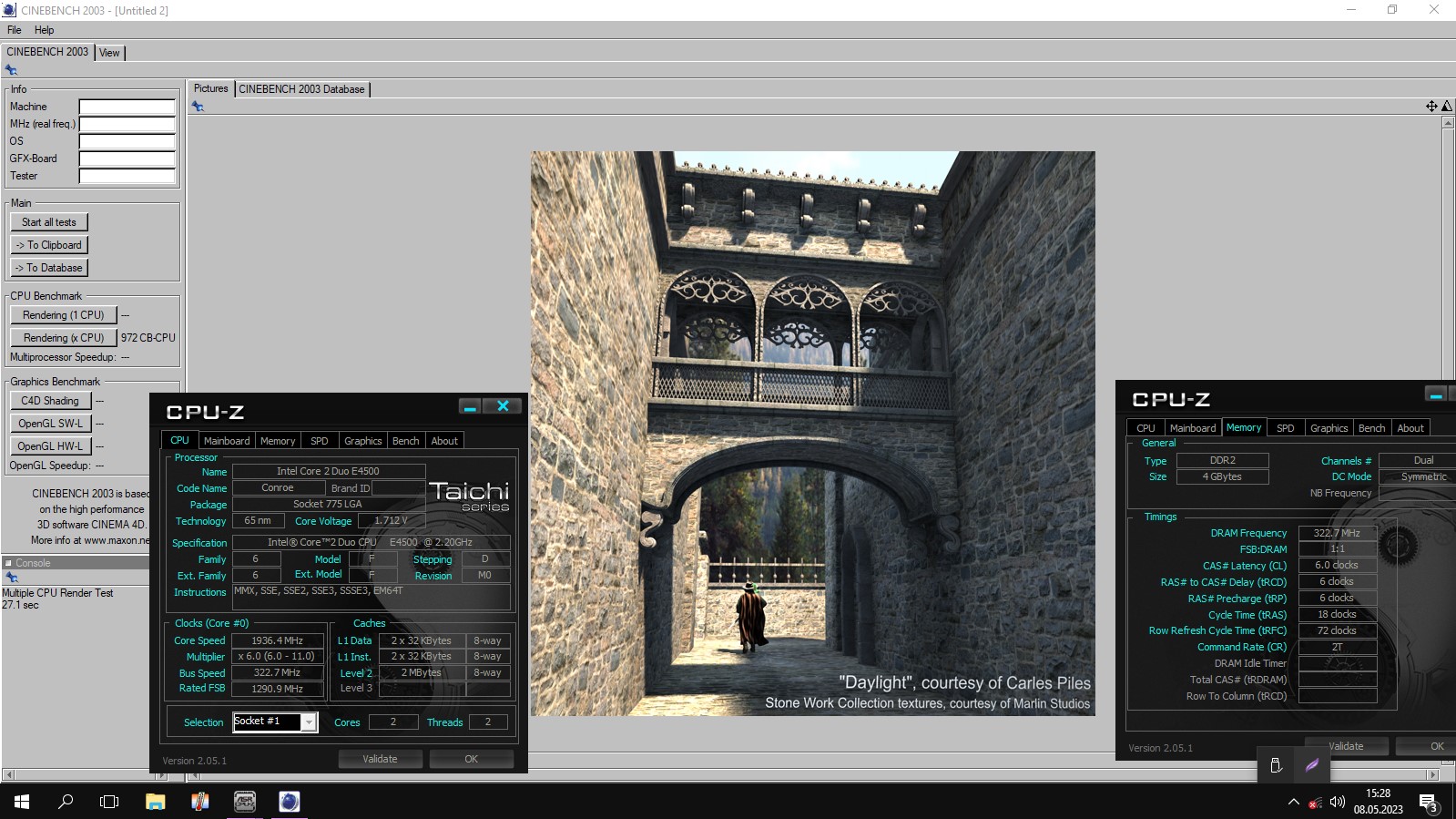Select the Pictures tab

(210, 88)
